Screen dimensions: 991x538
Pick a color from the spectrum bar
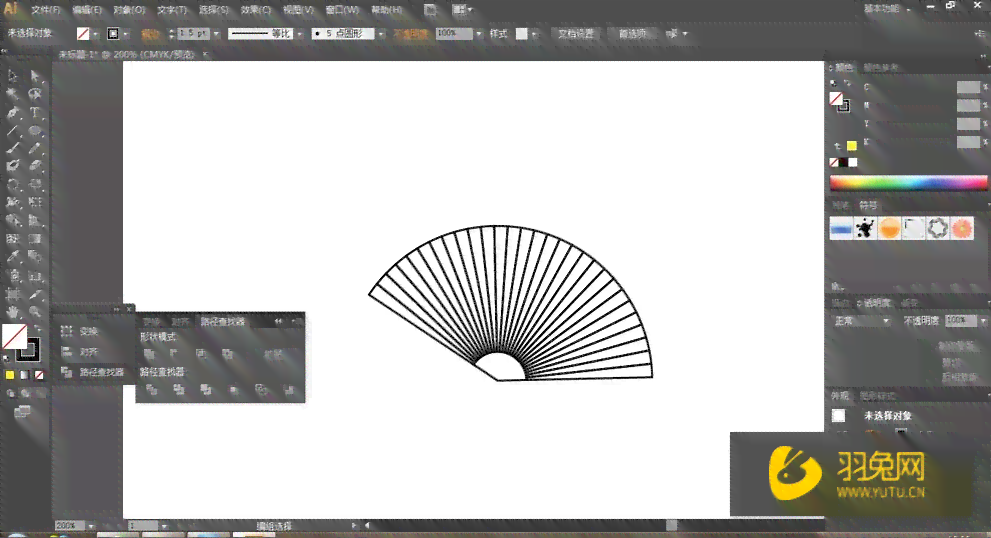point(908,183)
